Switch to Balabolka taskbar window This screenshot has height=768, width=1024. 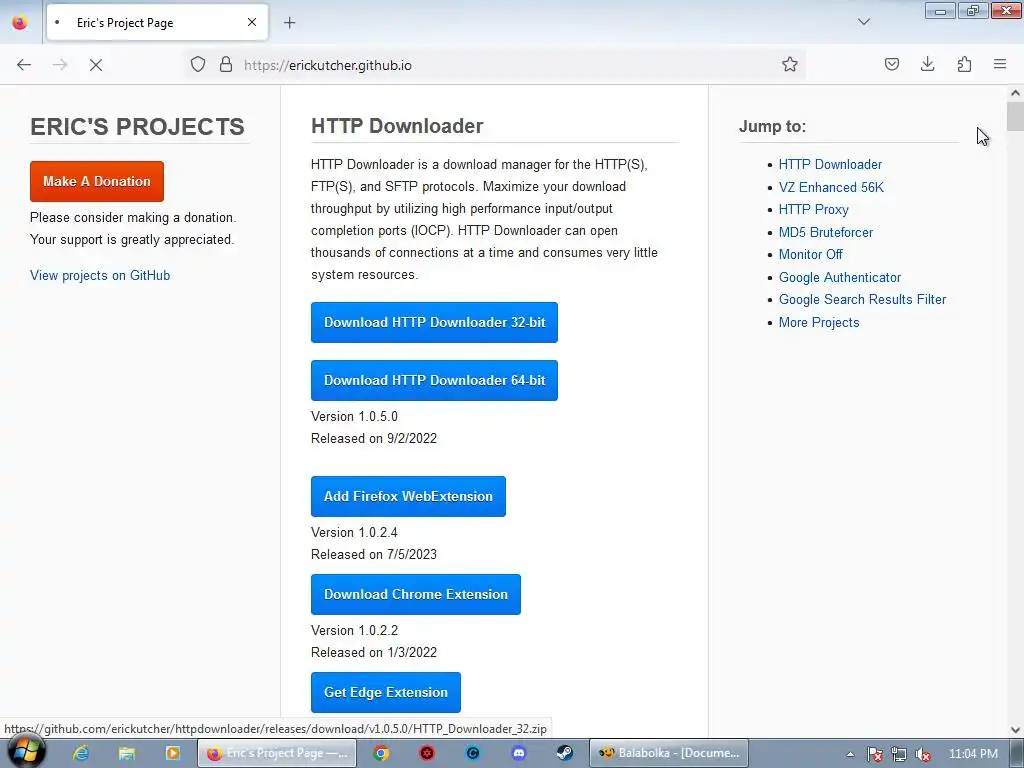point(669,753)
